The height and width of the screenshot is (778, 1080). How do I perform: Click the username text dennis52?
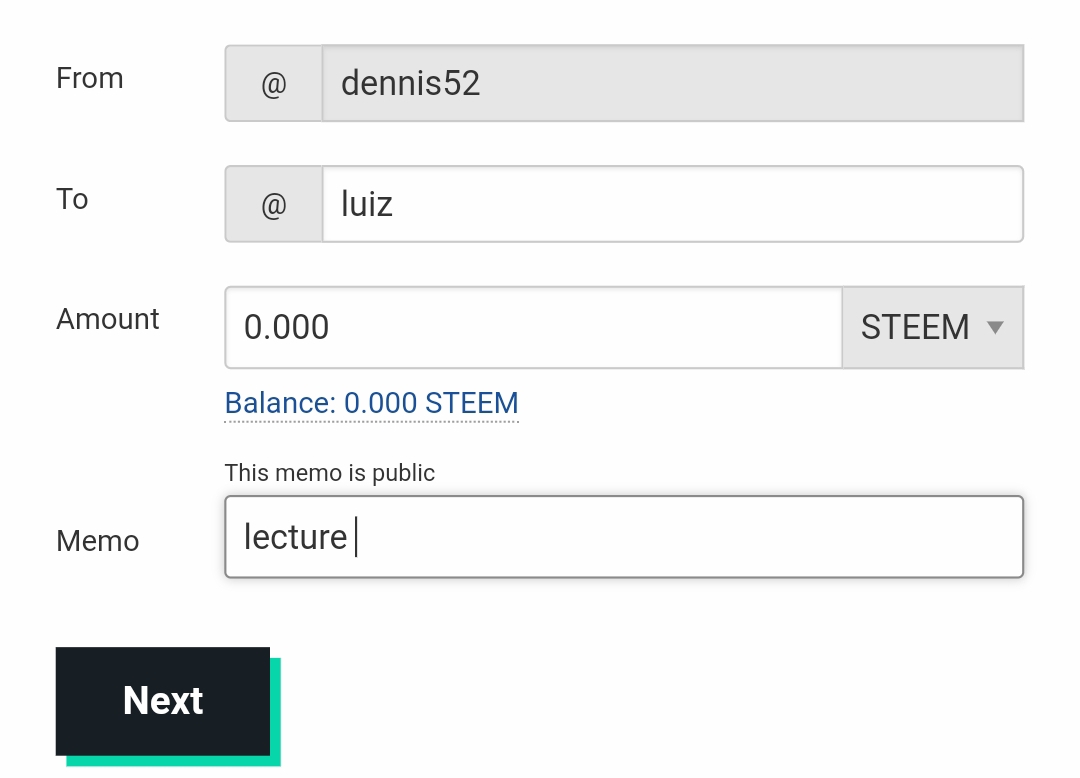tap(410, 84)
